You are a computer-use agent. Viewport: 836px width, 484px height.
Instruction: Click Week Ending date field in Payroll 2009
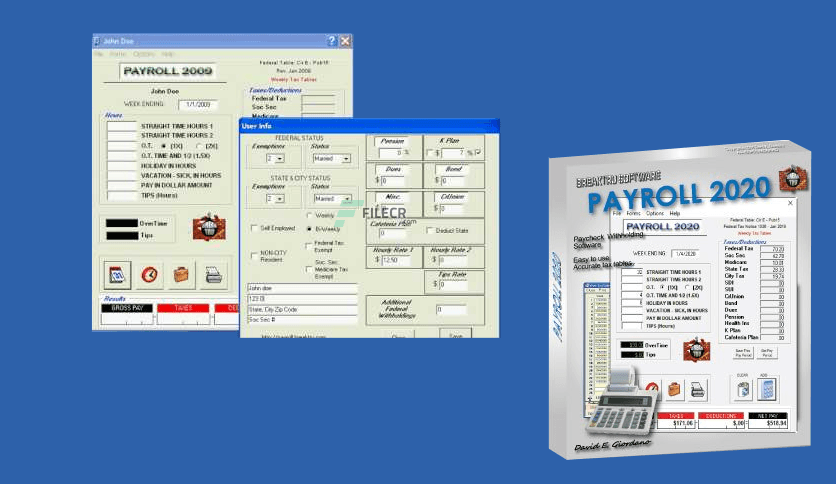(x=198, y=104)
